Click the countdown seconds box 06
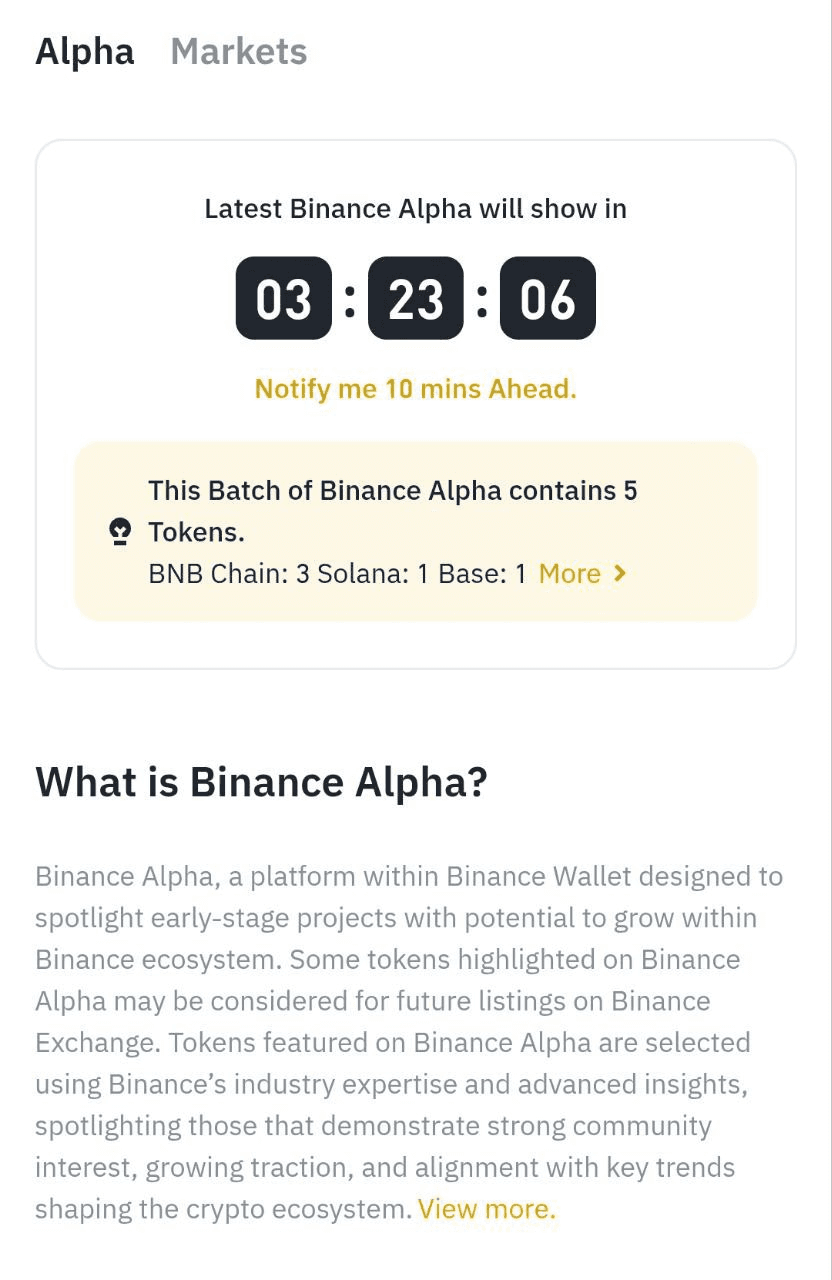The width and height of the screenshot is (832, 1280). 548,298
